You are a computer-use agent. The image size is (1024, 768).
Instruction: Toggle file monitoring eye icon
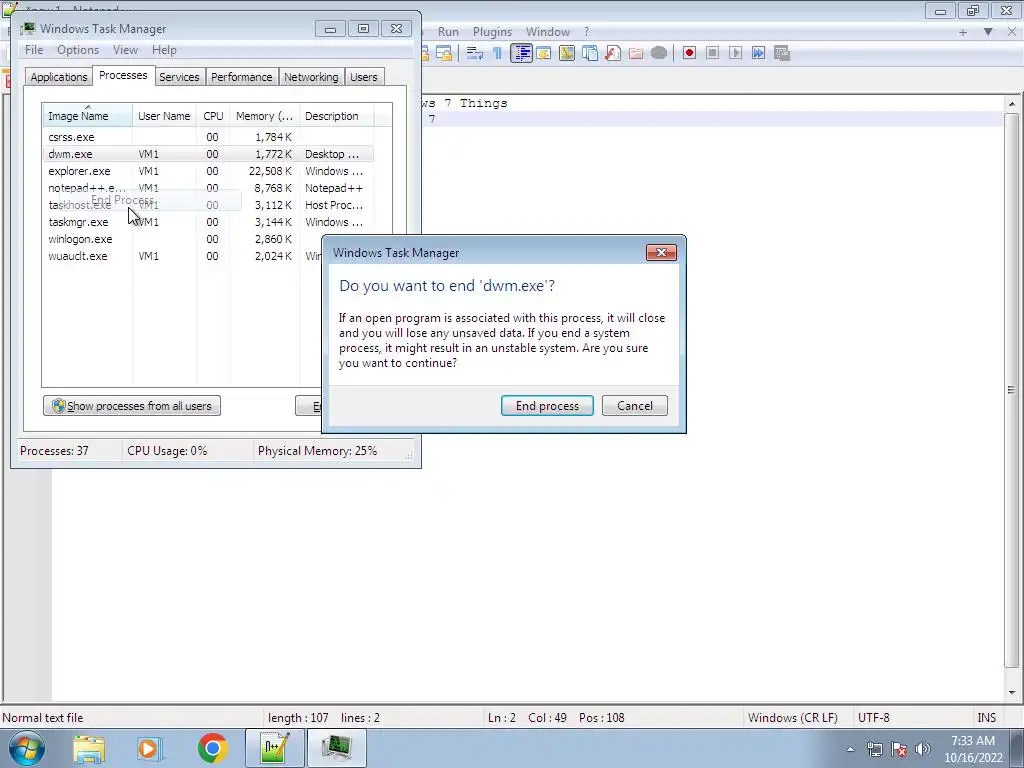[659, 53]
